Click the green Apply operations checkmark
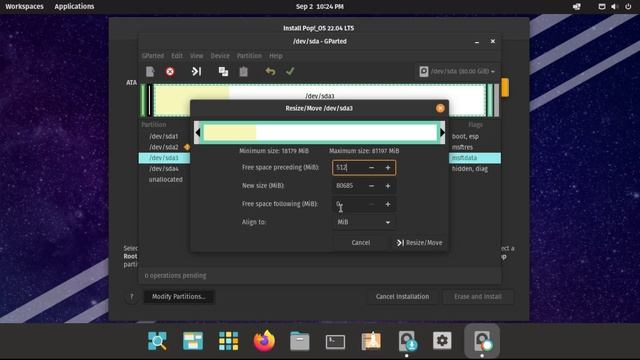Image resolution: width=640 pixels, height=360 pixels. pos(290,71)
